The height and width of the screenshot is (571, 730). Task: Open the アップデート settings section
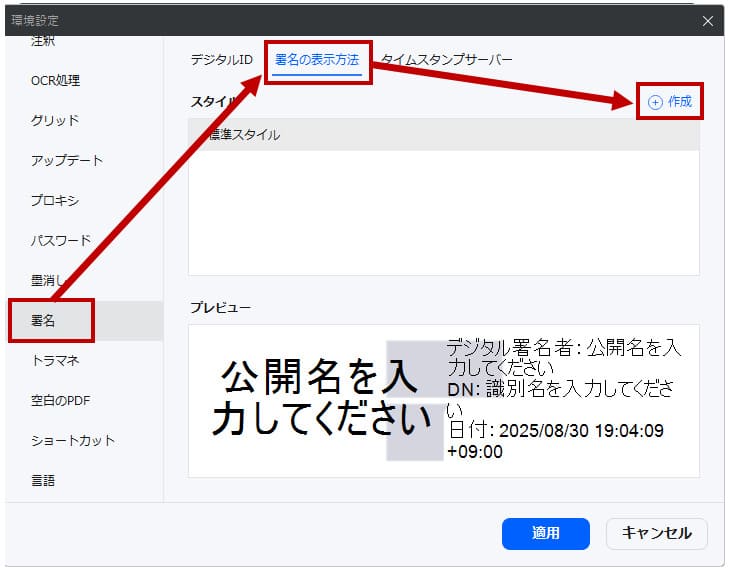[x=66, y=160]
